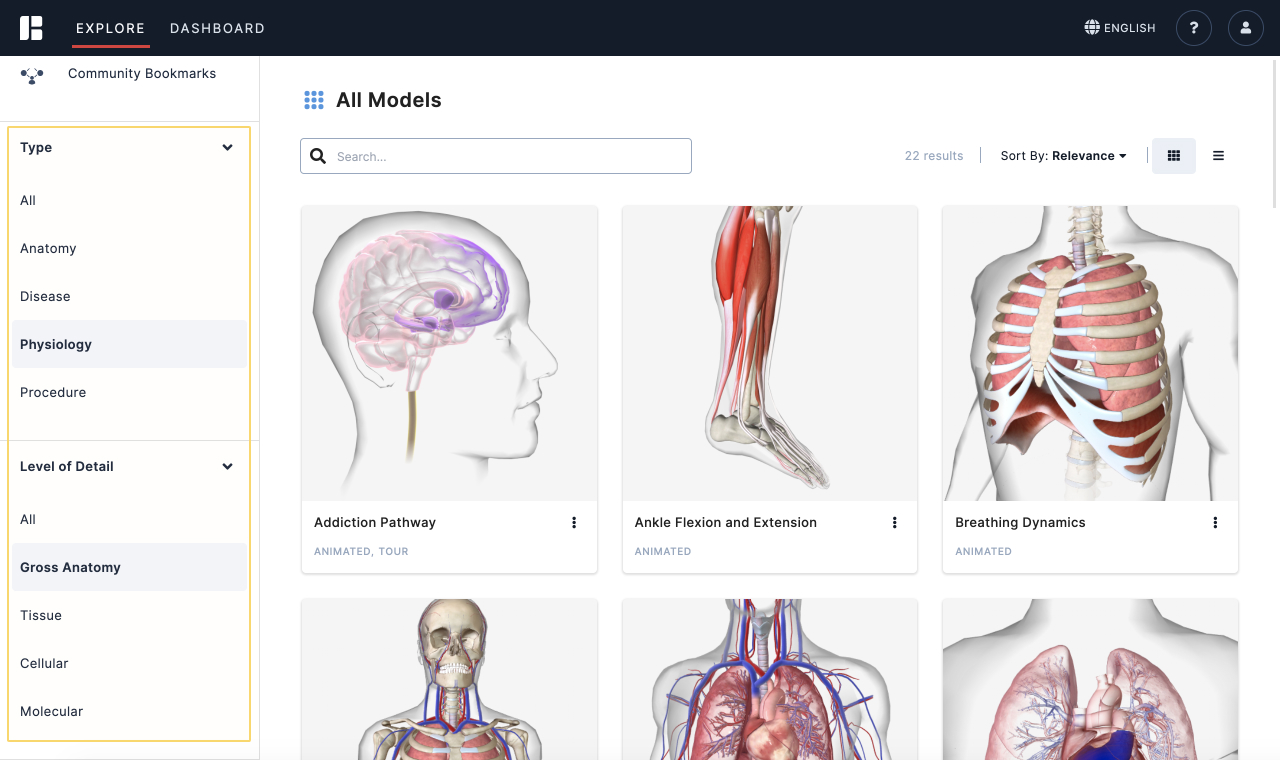1280x760 pixels.
Task: Switch to list view
Action: [x=1218, y=156]
